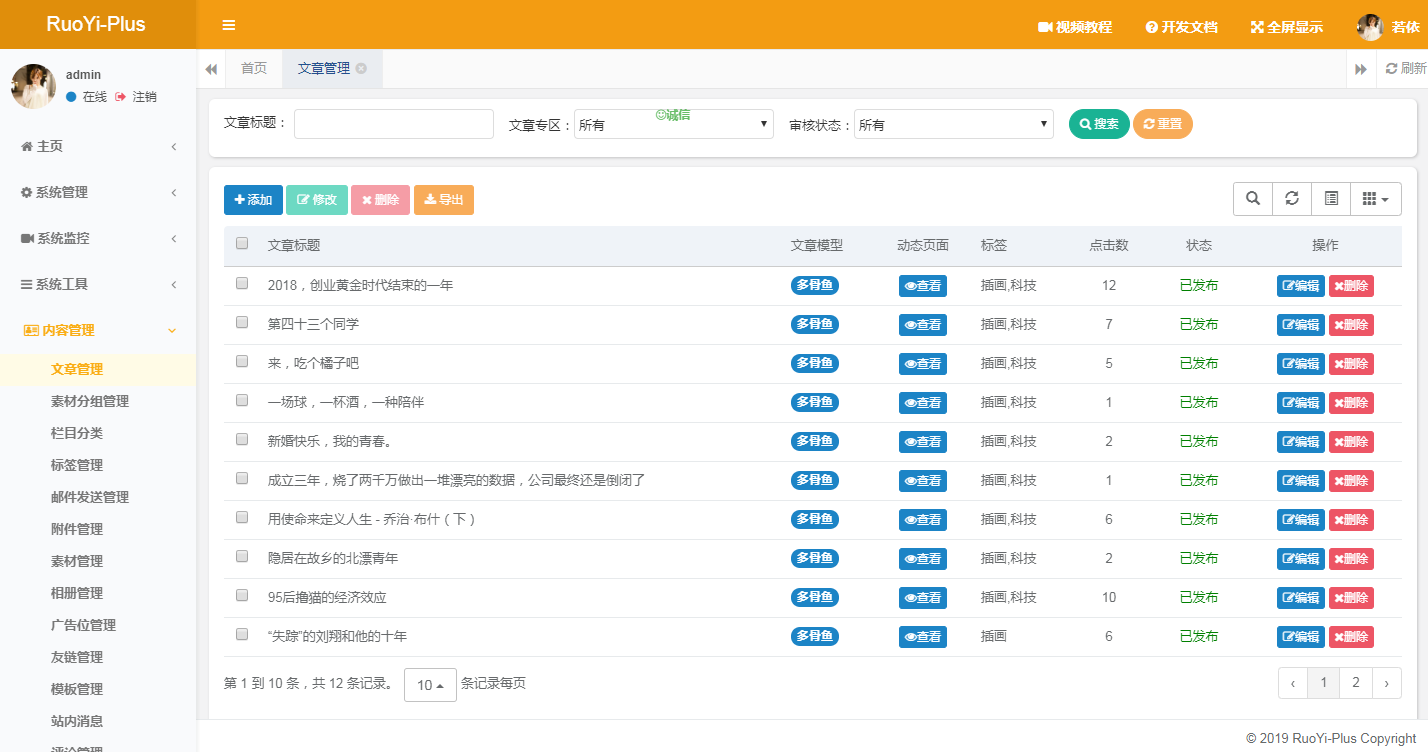Expand the 系统工具 sidebar menu
This screenshot has height=752, width=1428.
click(98, 284)
